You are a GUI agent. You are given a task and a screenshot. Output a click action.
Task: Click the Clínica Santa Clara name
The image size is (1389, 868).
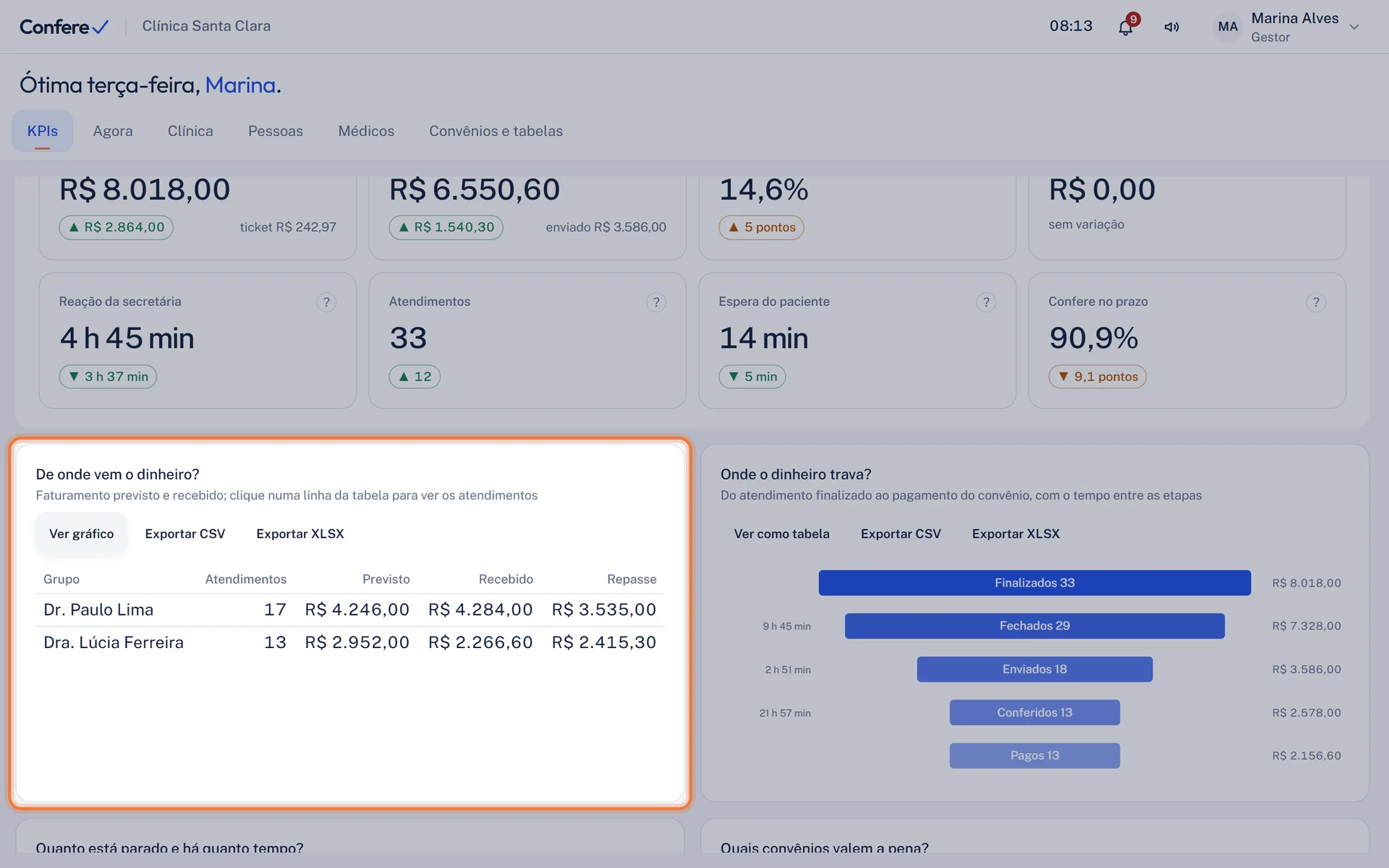point(206,26)
